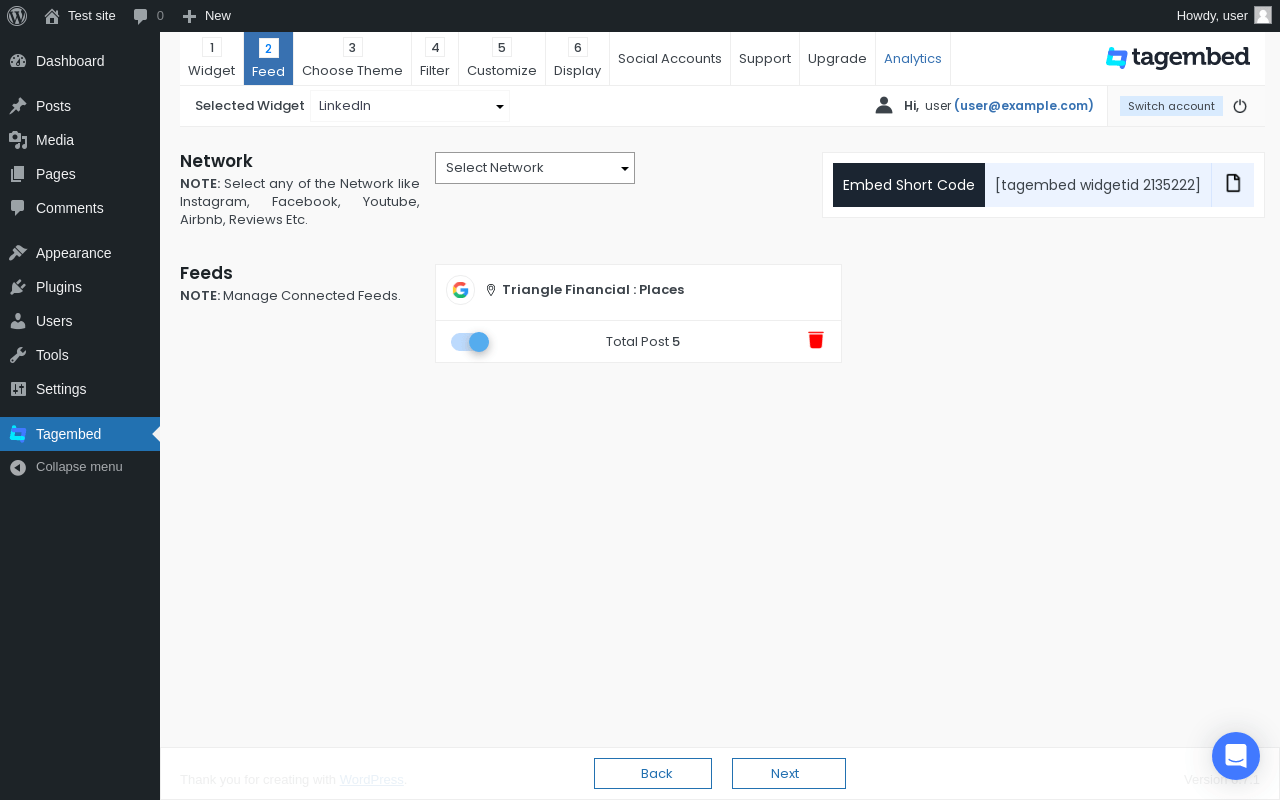This screenshot has height=800, width=1280.
Task: Click the user@example.com email link
Action: 1023,106
